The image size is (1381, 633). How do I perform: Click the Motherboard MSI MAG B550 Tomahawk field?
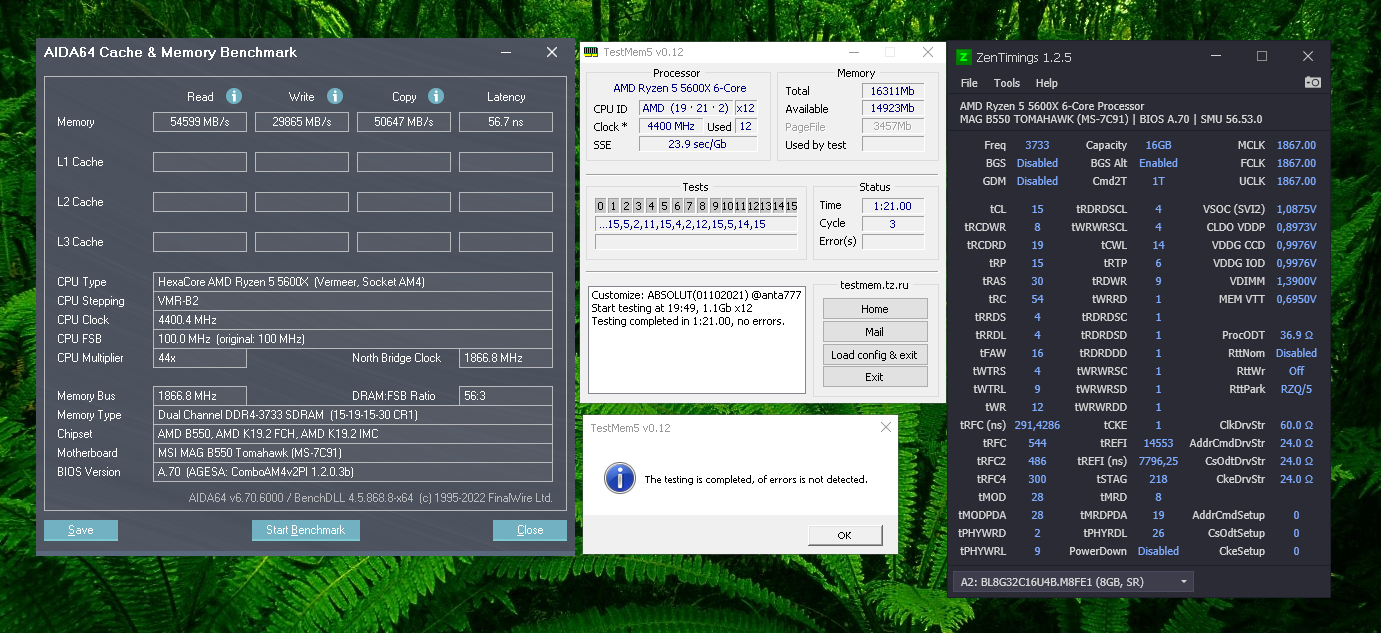pyautogui.click(x=353, y=453)
